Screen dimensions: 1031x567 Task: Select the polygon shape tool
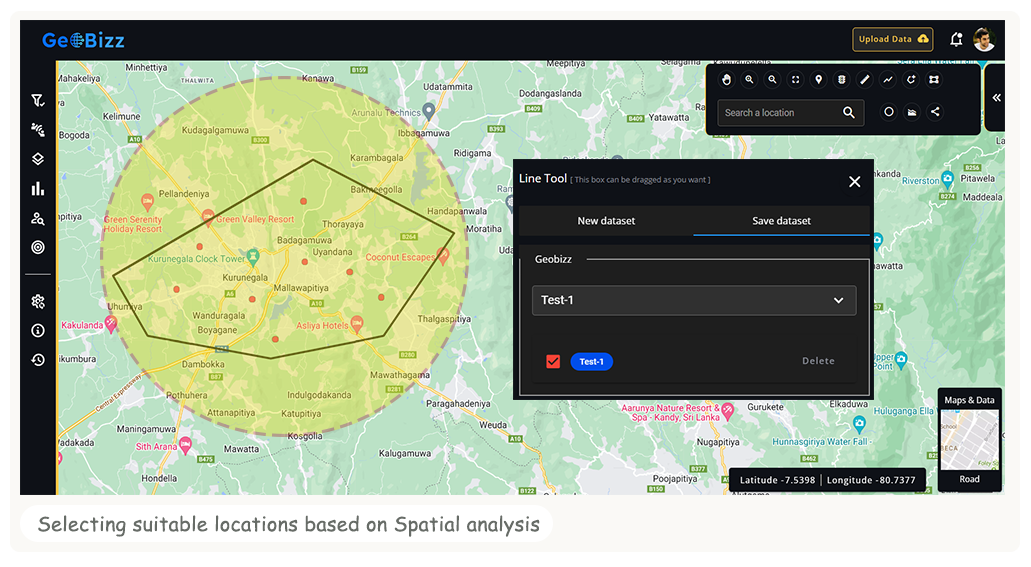(934, 80)
